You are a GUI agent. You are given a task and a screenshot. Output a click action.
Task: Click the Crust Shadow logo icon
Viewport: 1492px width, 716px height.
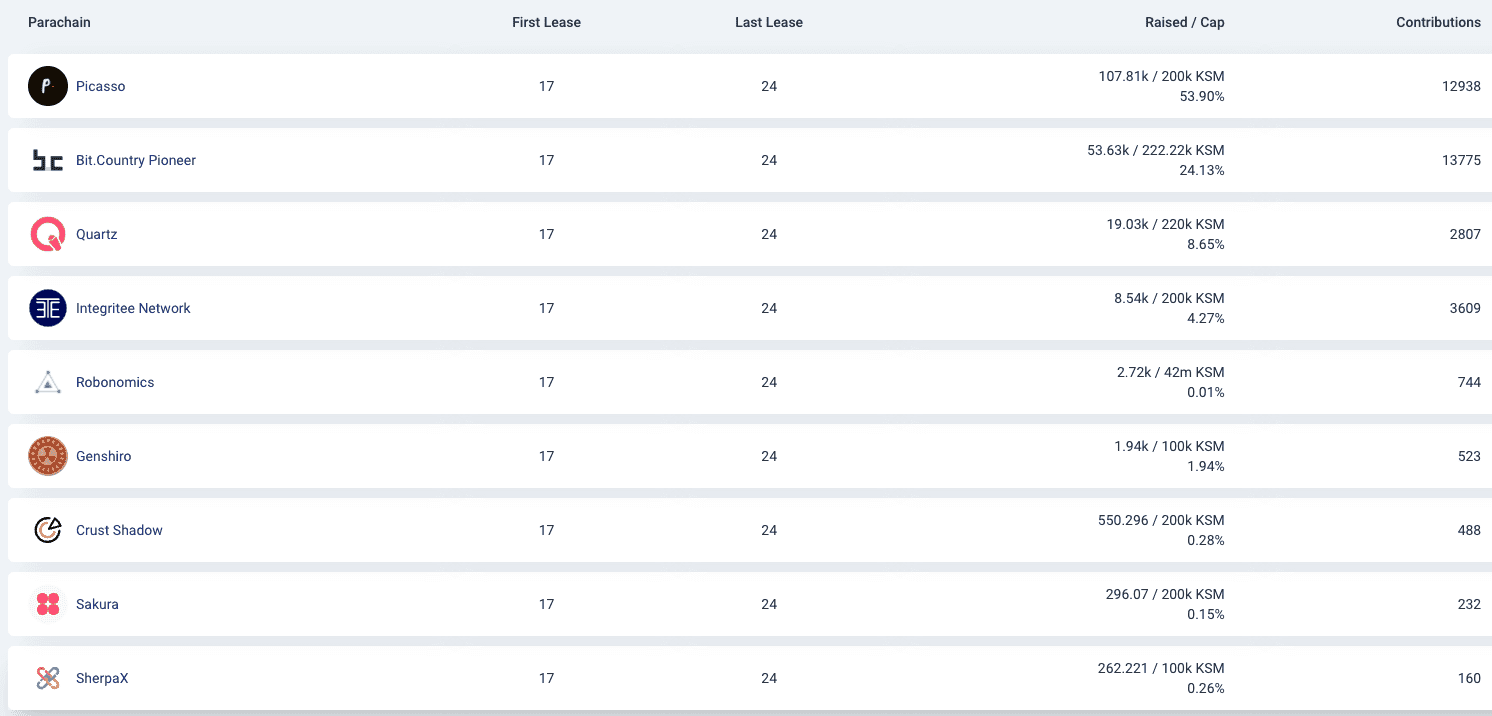(x=48, y=530)
